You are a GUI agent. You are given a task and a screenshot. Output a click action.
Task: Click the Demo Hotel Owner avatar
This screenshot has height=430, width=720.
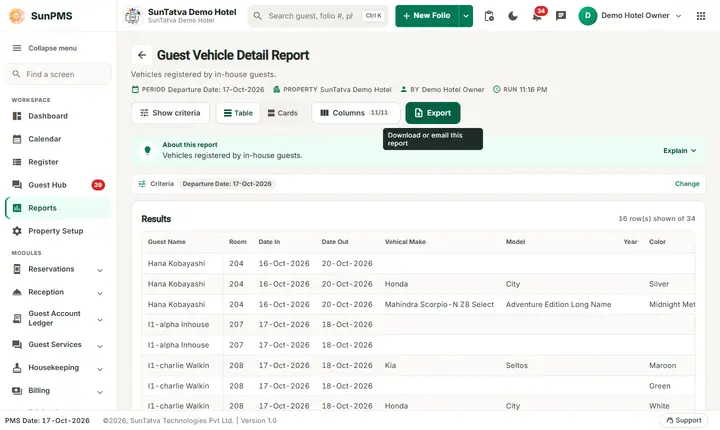point(587,16)
